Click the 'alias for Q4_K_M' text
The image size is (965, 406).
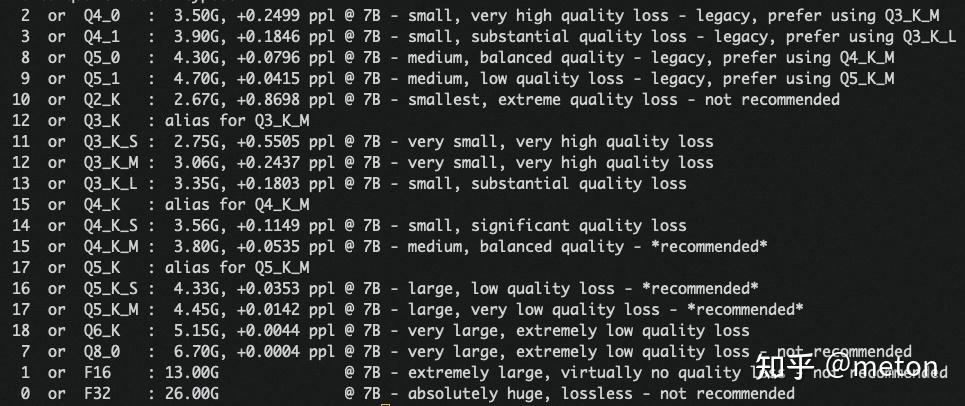pos(240,204)
